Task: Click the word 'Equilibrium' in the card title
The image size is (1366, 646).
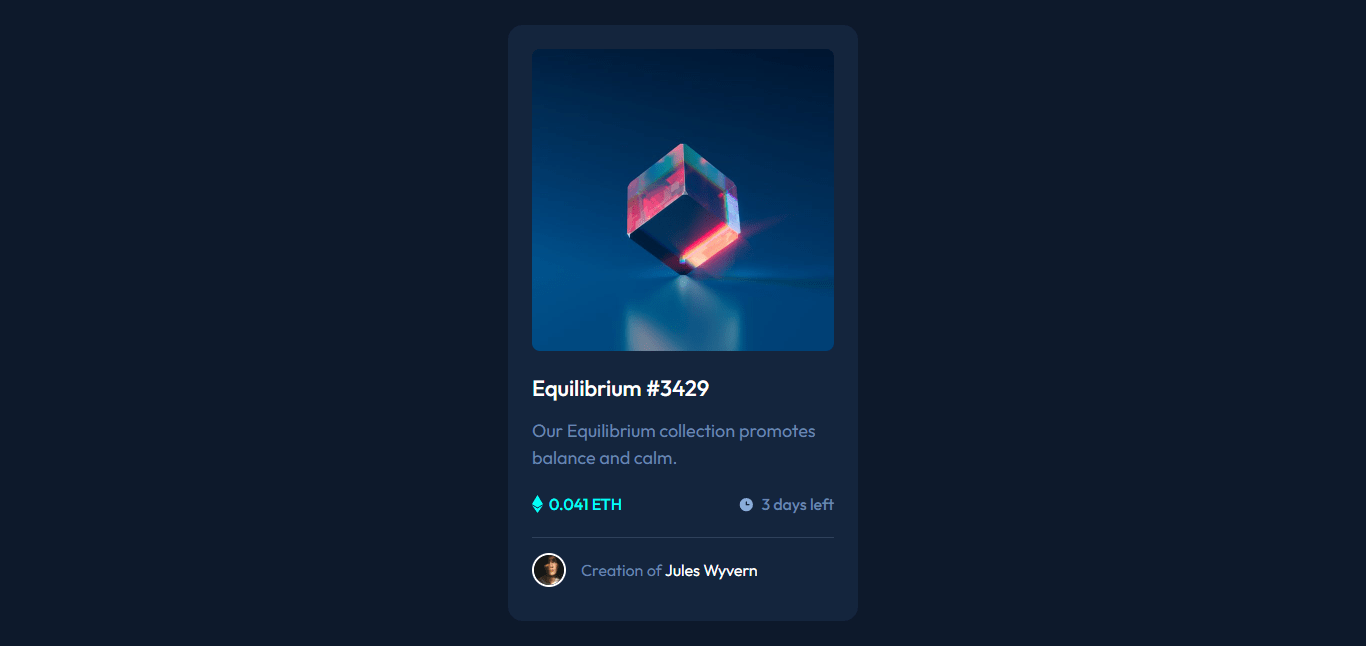Action: [587, 388]
